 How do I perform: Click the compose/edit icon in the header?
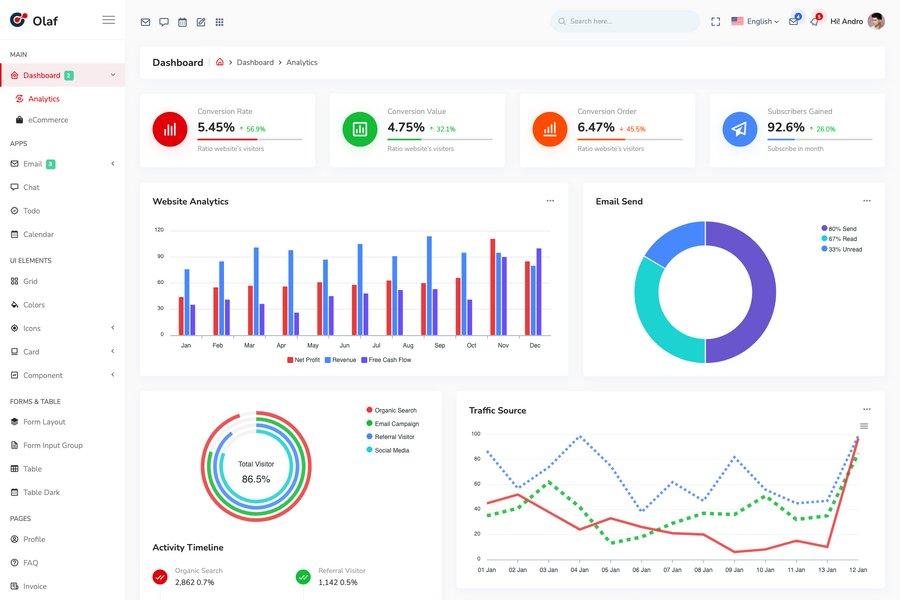pyautogui.click(x=199, y=21)
